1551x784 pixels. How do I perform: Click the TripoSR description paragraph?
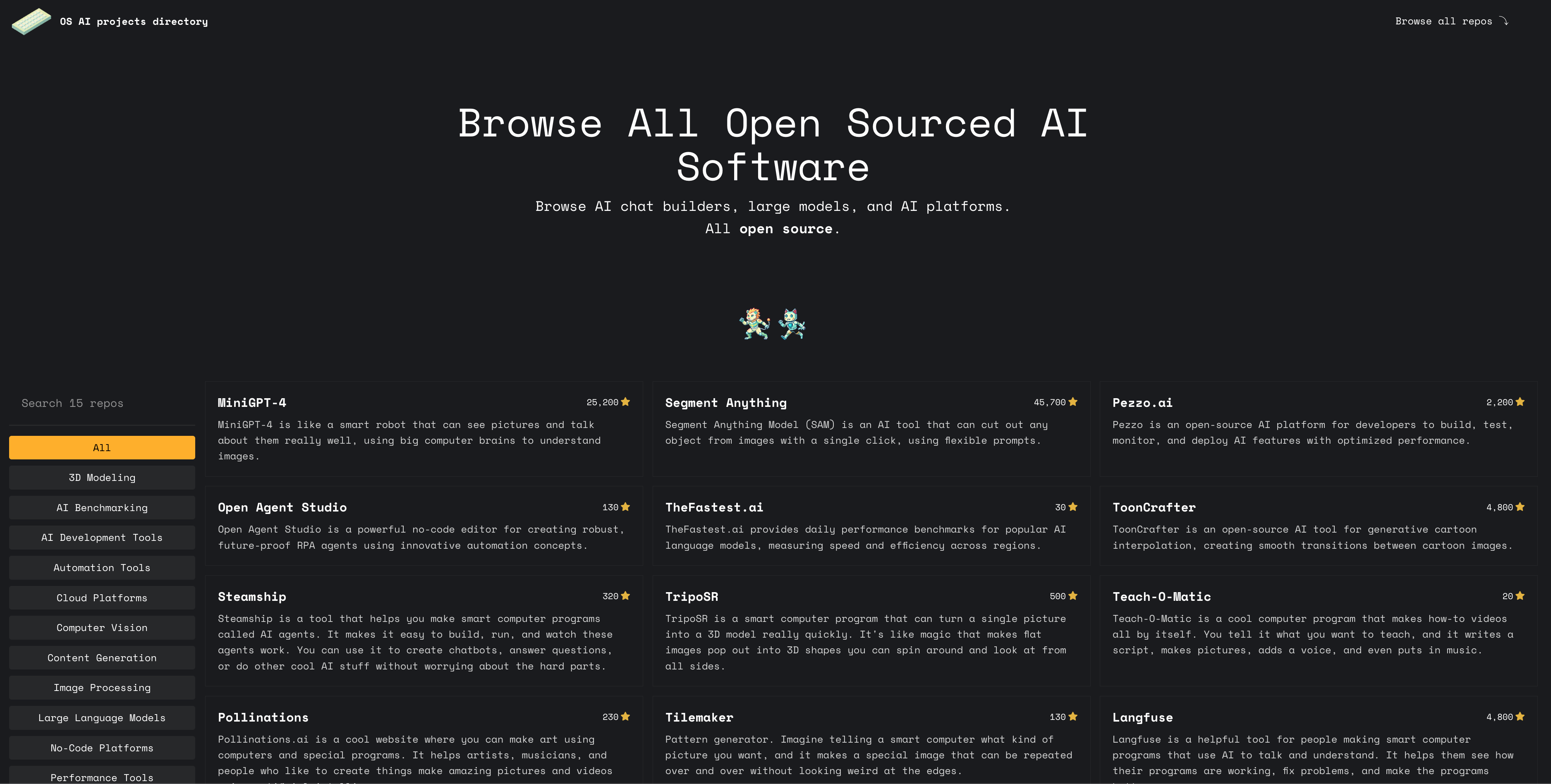866,643
